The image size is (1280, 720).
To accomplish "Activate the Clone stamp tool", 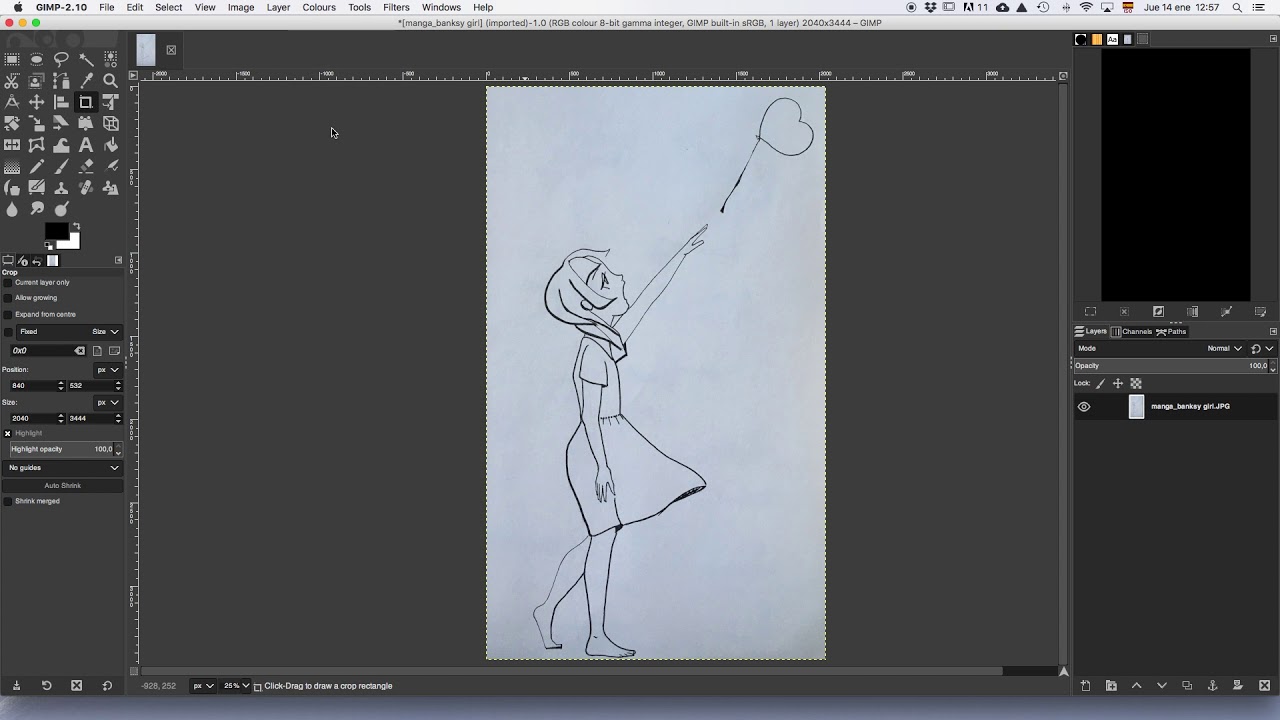I will click(x=61, y=188).
